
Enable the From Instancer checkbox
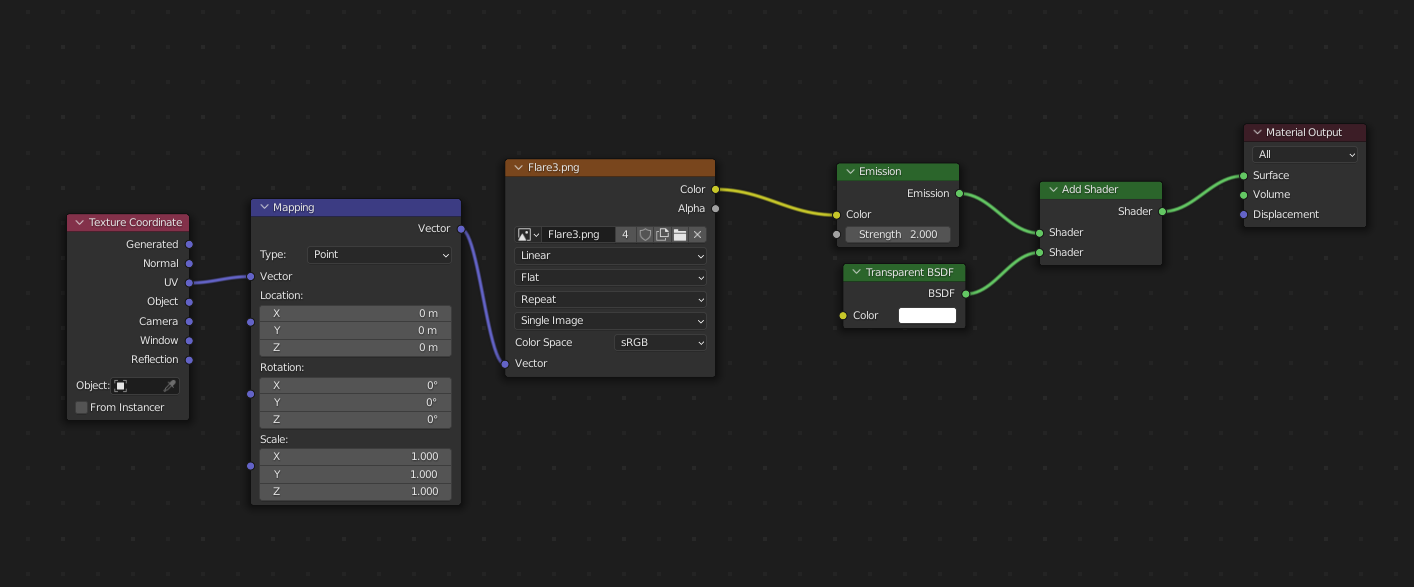click(x=82, y=407)
